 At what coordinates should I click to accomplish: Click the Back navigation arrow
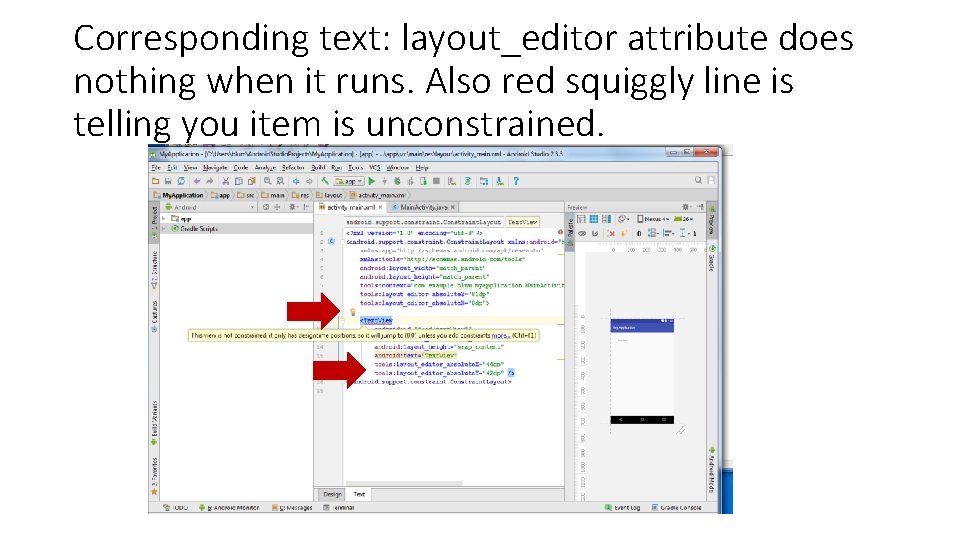pos(296,181)
